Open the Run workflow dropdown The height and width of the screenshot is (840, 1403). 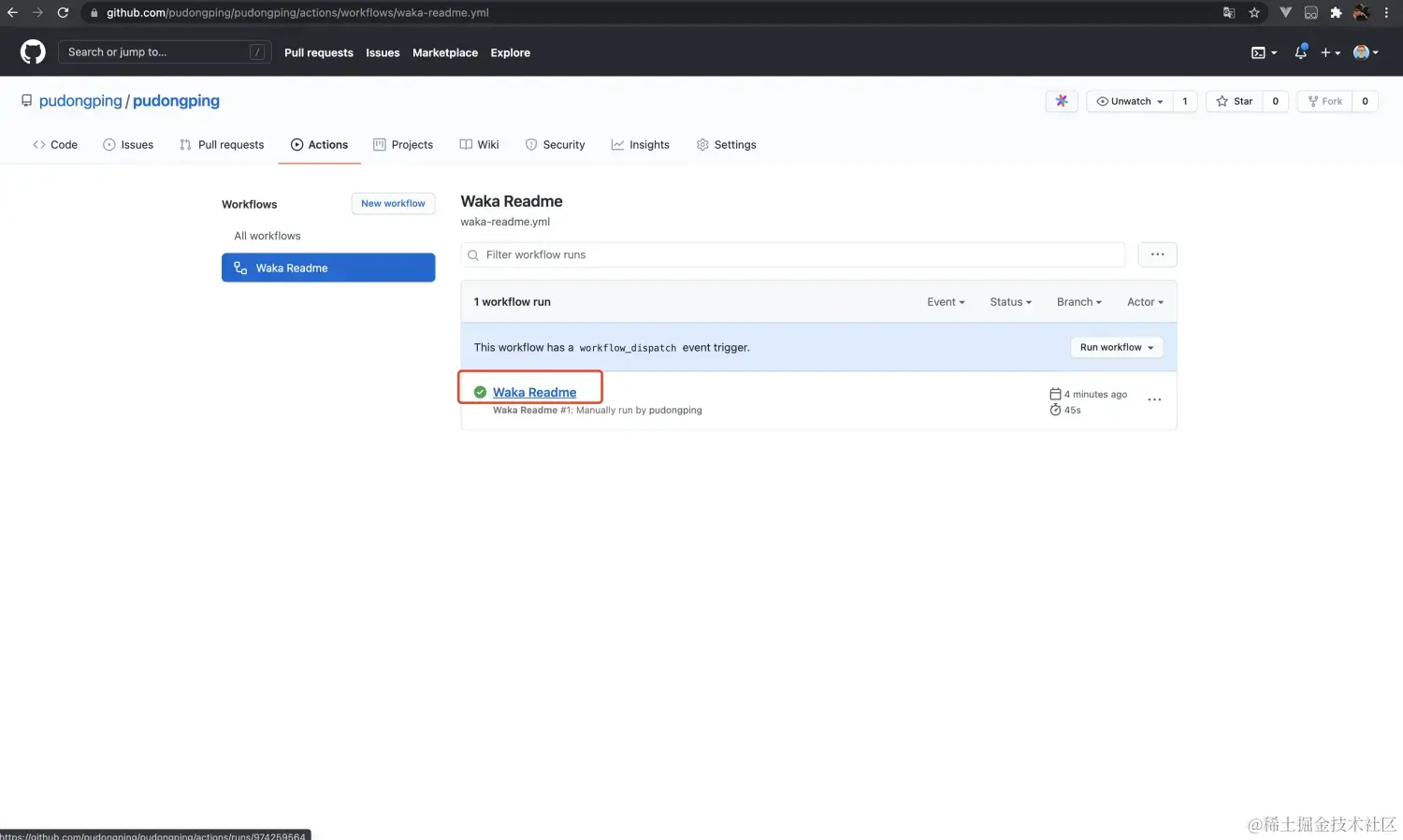[1117, 347]
